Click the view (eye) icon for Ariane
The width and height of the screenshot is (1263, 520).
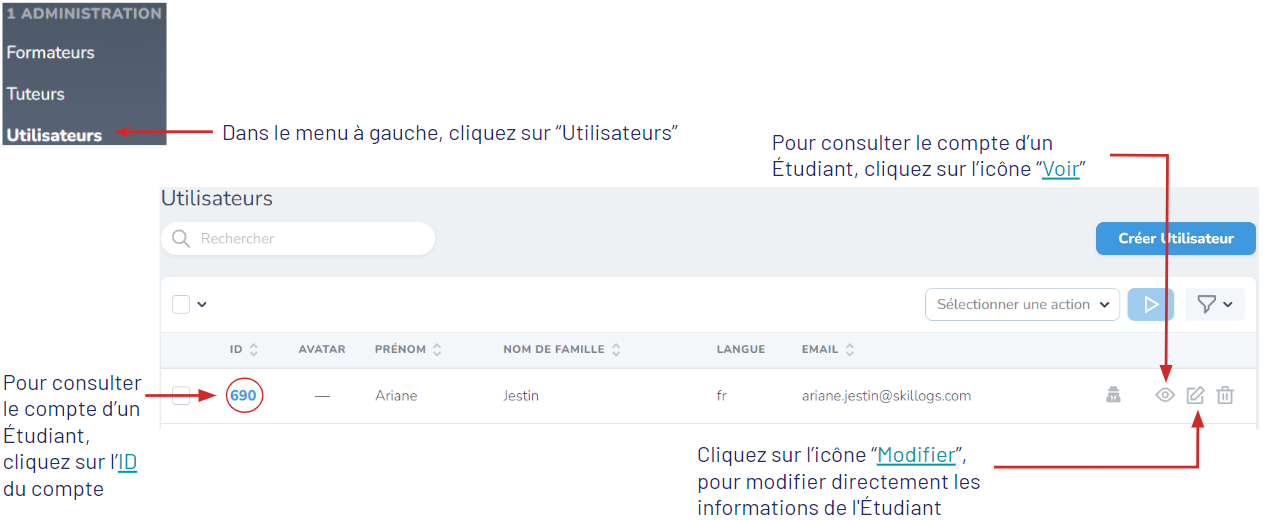tap(1165, 395)
